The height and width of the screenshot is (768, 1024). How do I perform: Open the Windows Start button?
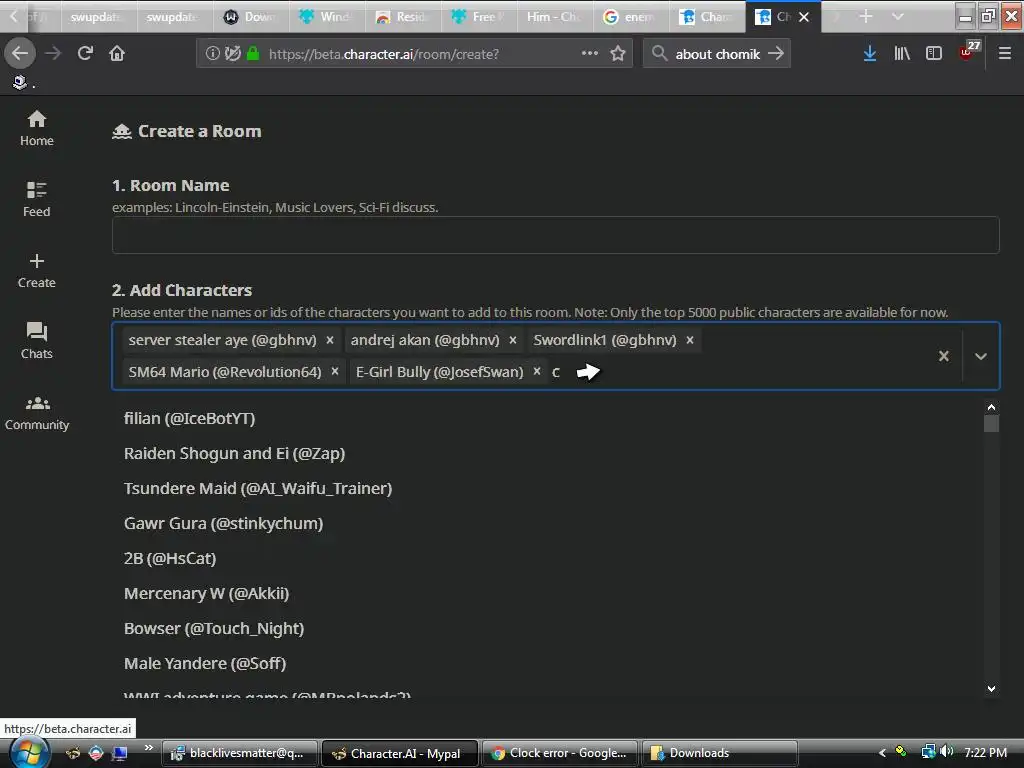[x=29, y=752]
